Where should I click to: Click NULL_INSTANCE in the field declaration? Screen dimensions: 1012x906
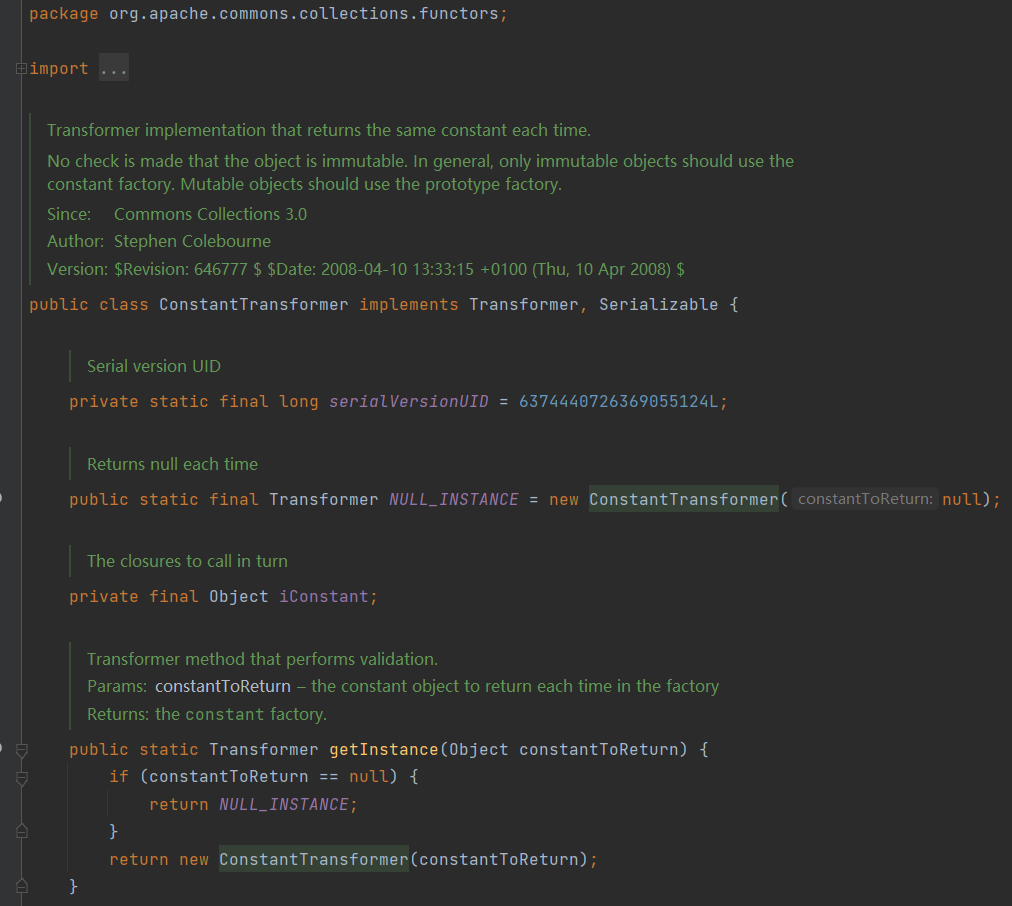tap(454, 499)
